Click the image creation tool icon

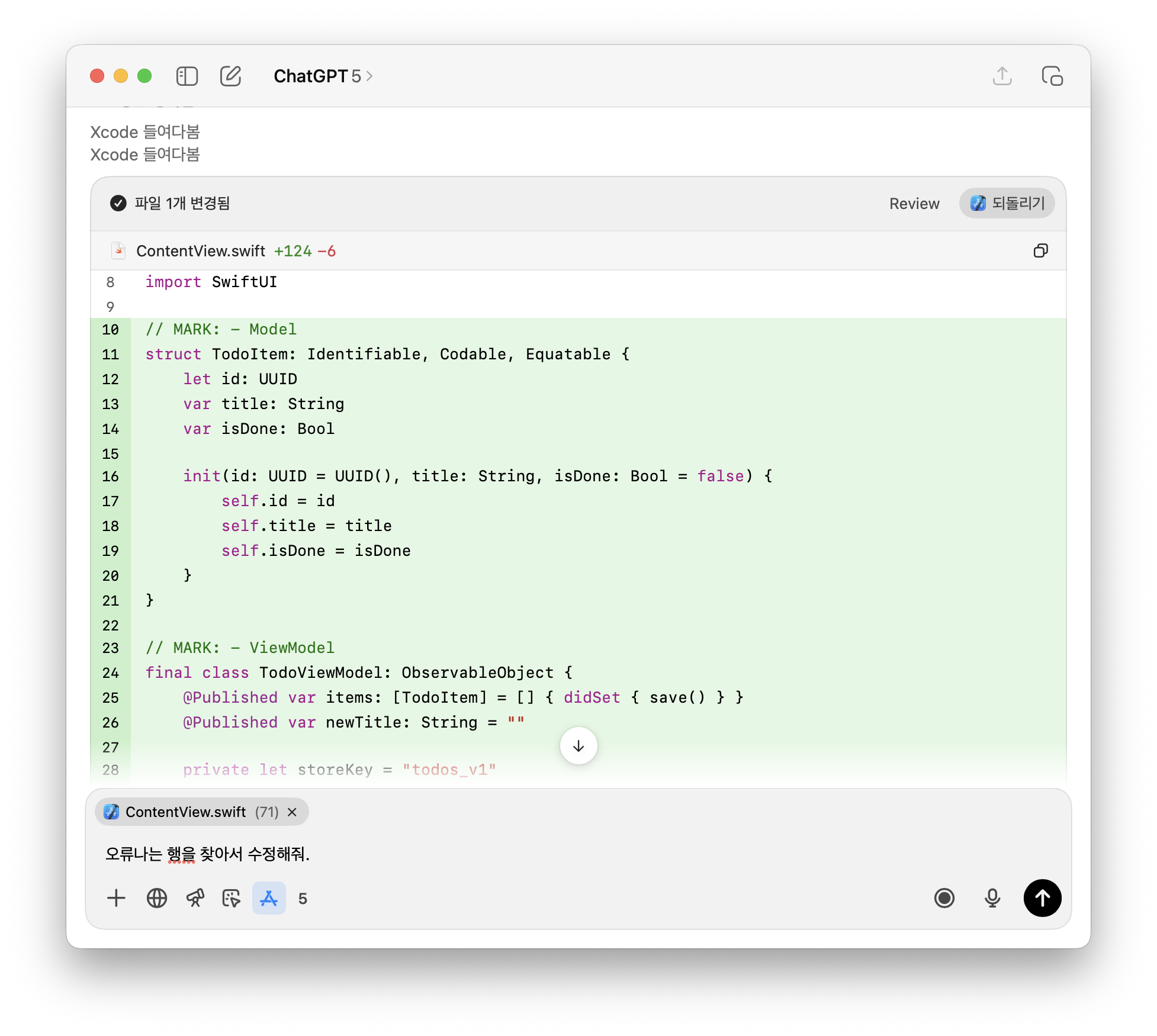[232, 898]
